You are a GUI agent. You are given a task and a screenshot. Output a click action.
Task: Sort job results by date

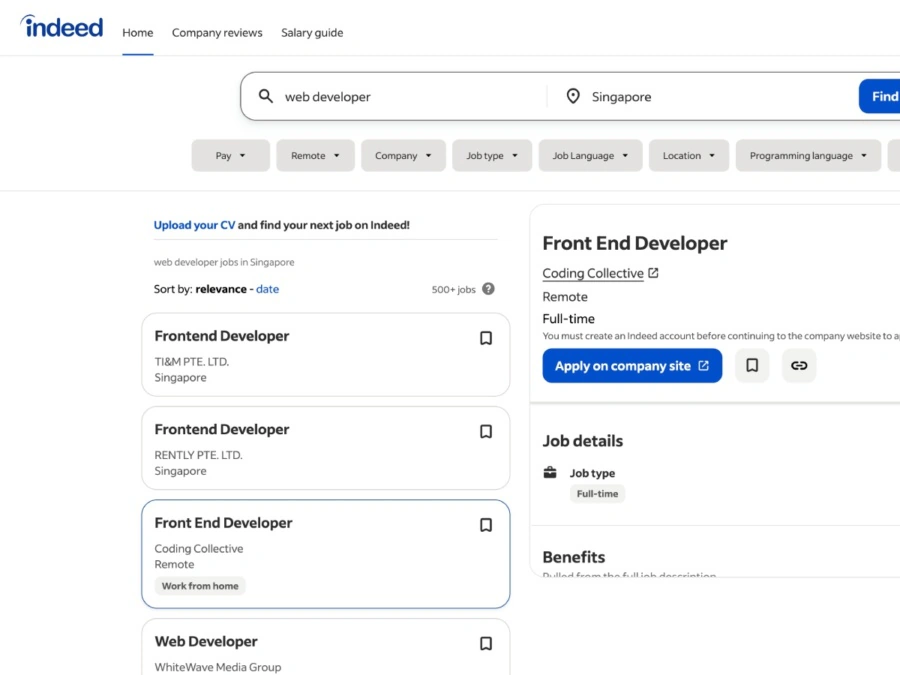[266, 289]
